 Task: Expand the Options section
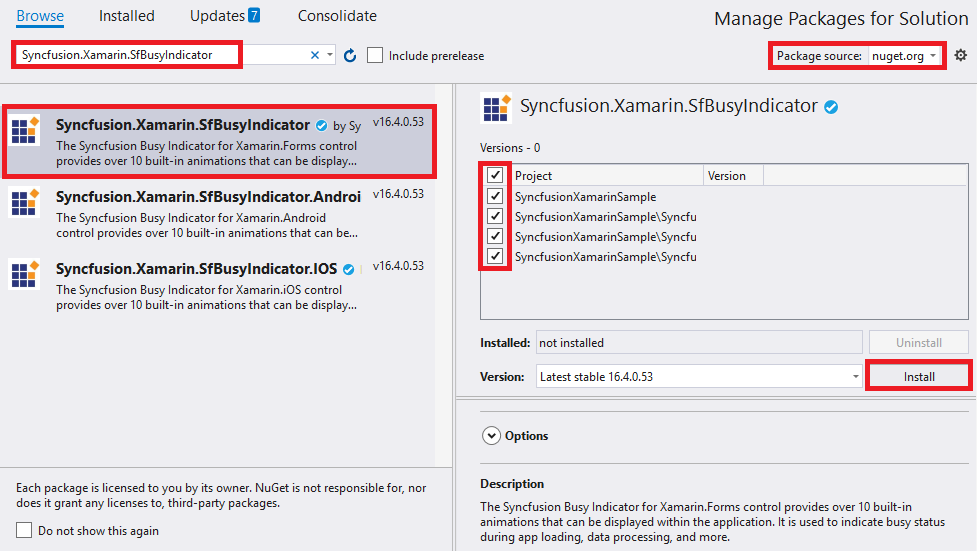coord(491,436)
